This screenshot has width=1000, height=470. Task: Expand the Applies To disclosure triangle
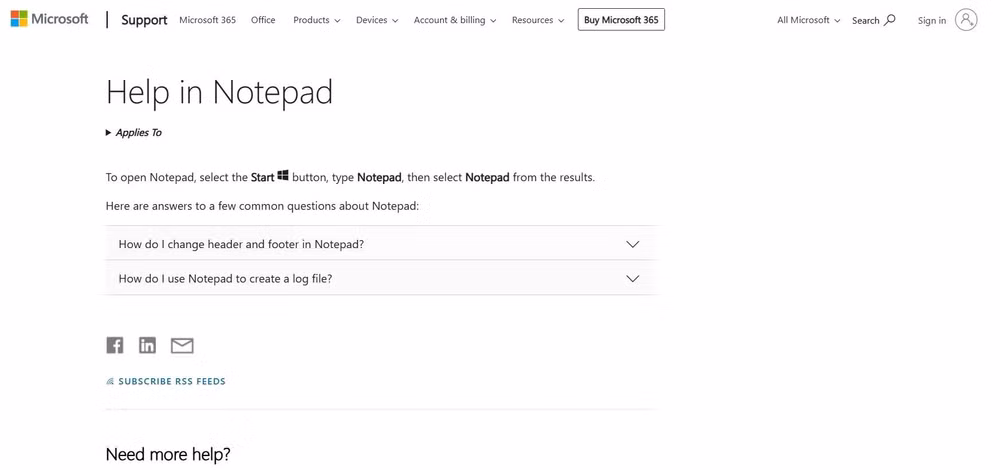point(108,133)
